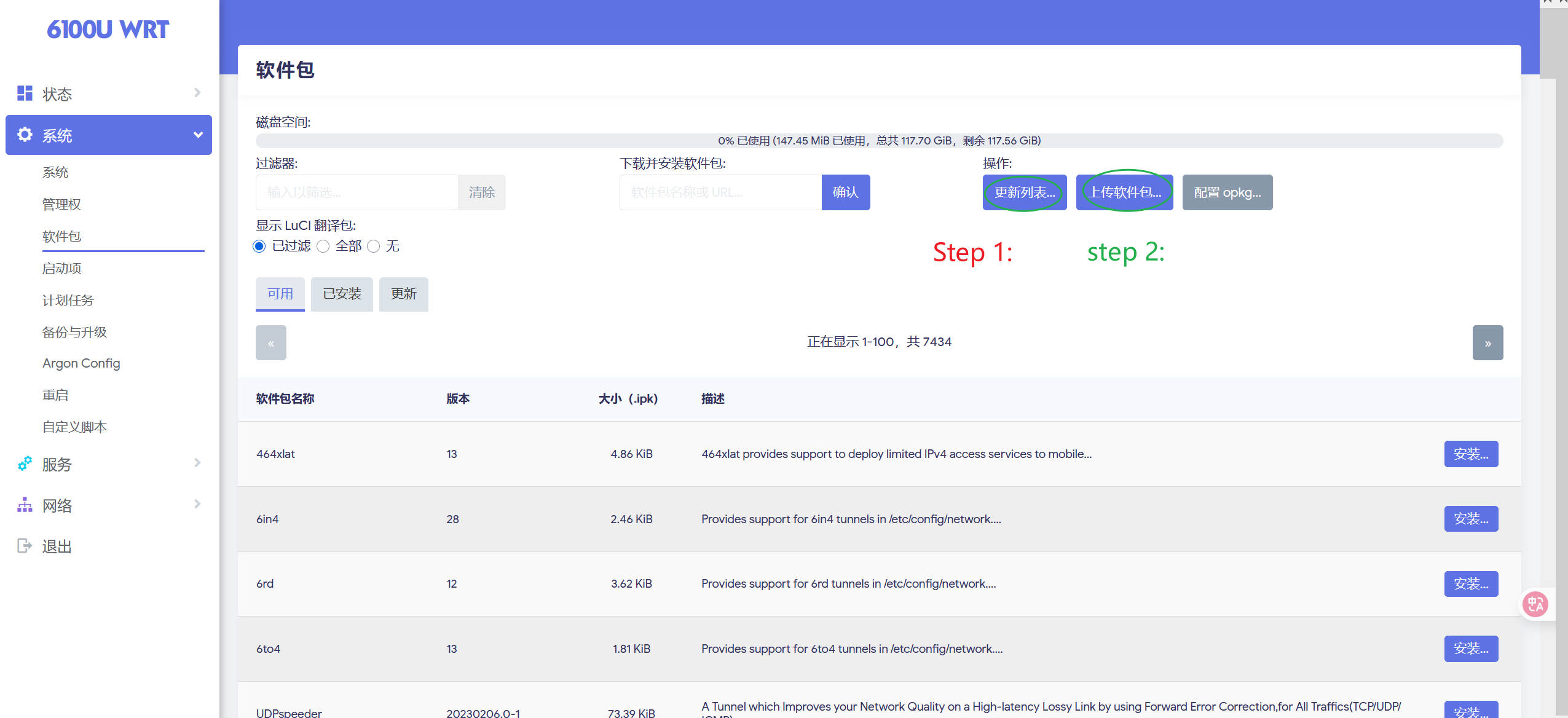The width and height of the screenshot is (1568, 718).
Task: Open the 备份与升级 submenu item
Action: tap(74, 333)
